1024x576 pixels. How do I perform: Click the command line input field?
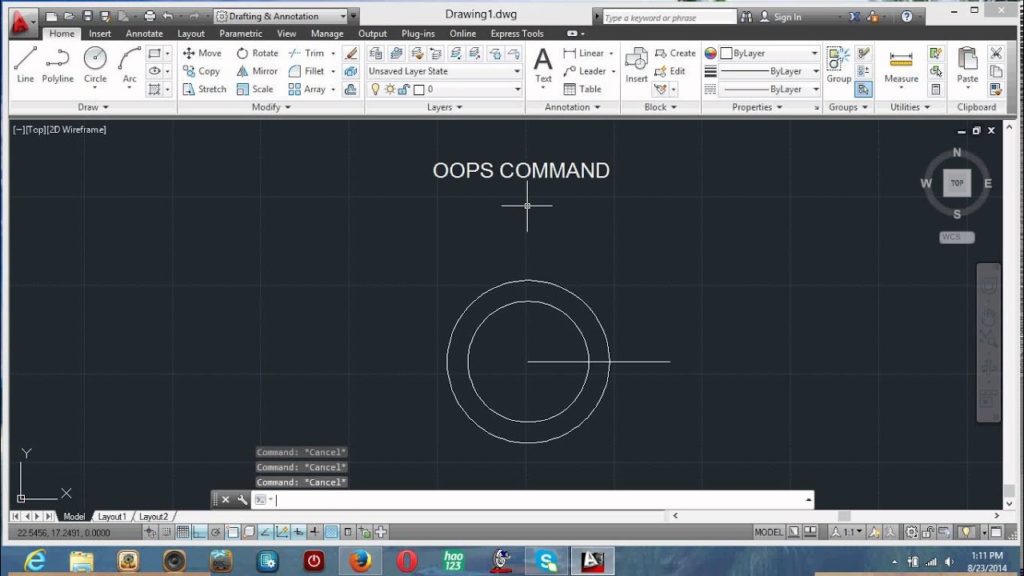pos(540,499)
